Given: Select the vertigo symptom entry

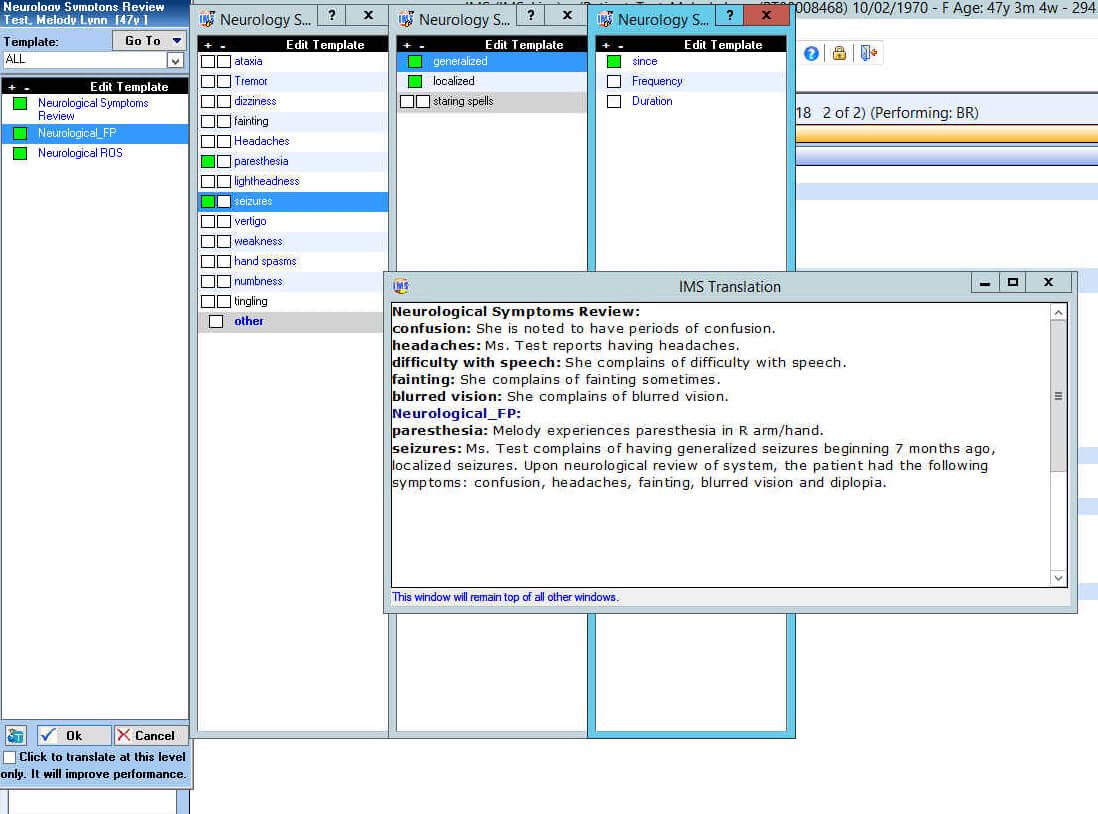Looking at the screenshot, I should (250, 221).
